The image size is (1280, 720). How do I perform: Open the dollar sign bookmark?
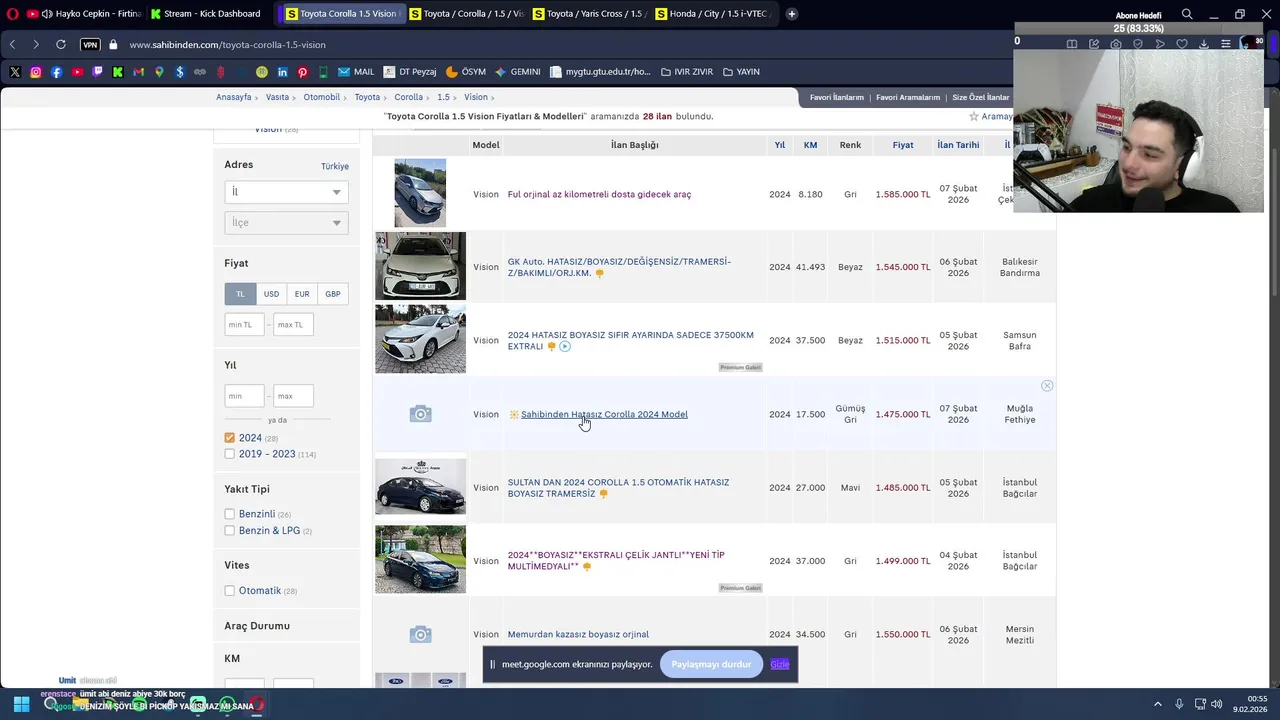(180, 72)
